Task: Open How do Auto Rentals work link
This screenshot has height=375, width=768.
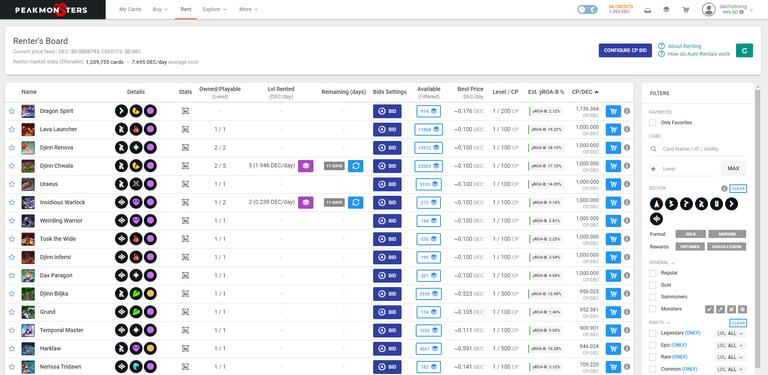Action: pyautogui.click(x=698, y=54)
